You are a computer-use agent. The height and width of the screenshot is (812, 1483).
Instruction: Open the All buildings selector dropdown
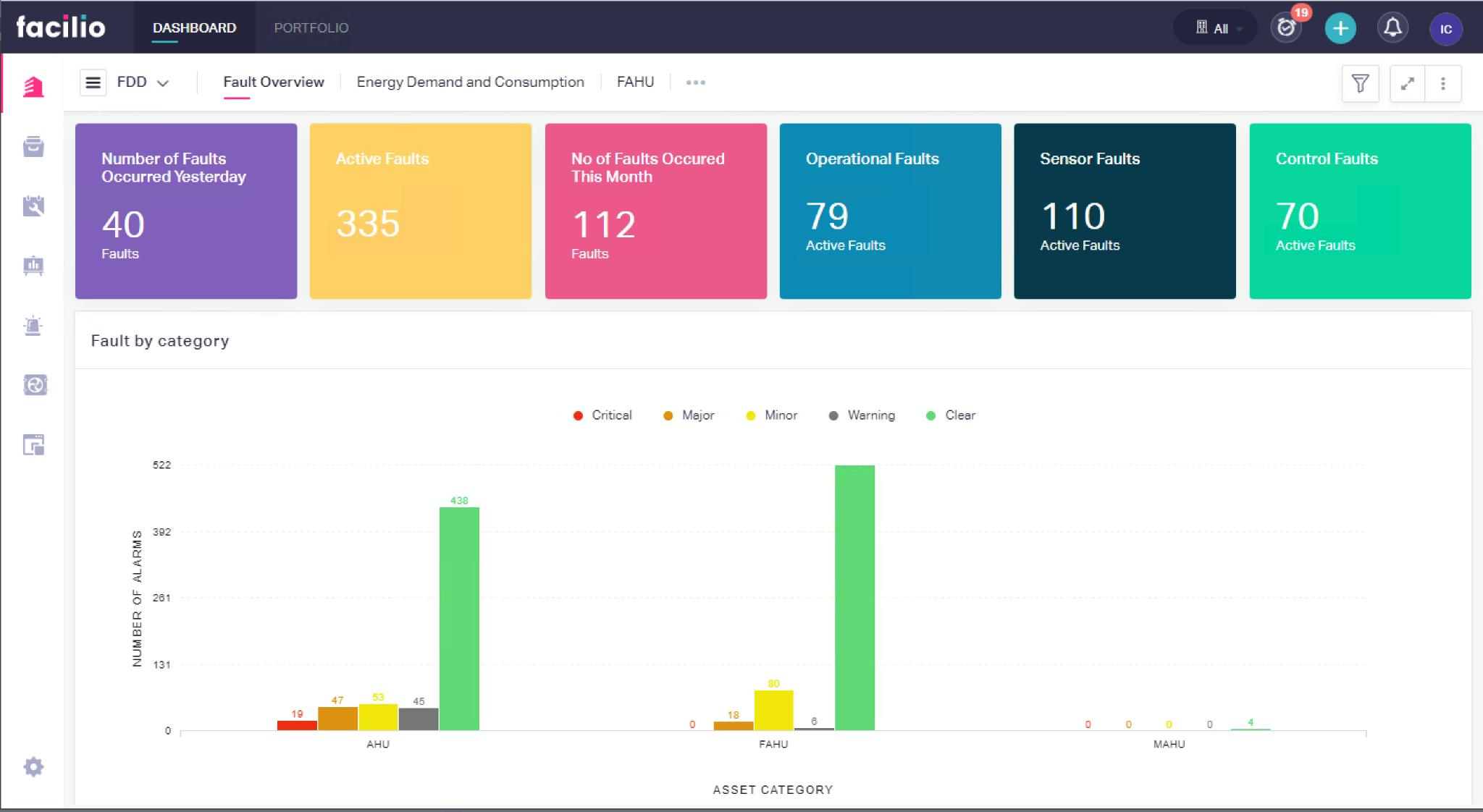click(x=1219, y=28)
